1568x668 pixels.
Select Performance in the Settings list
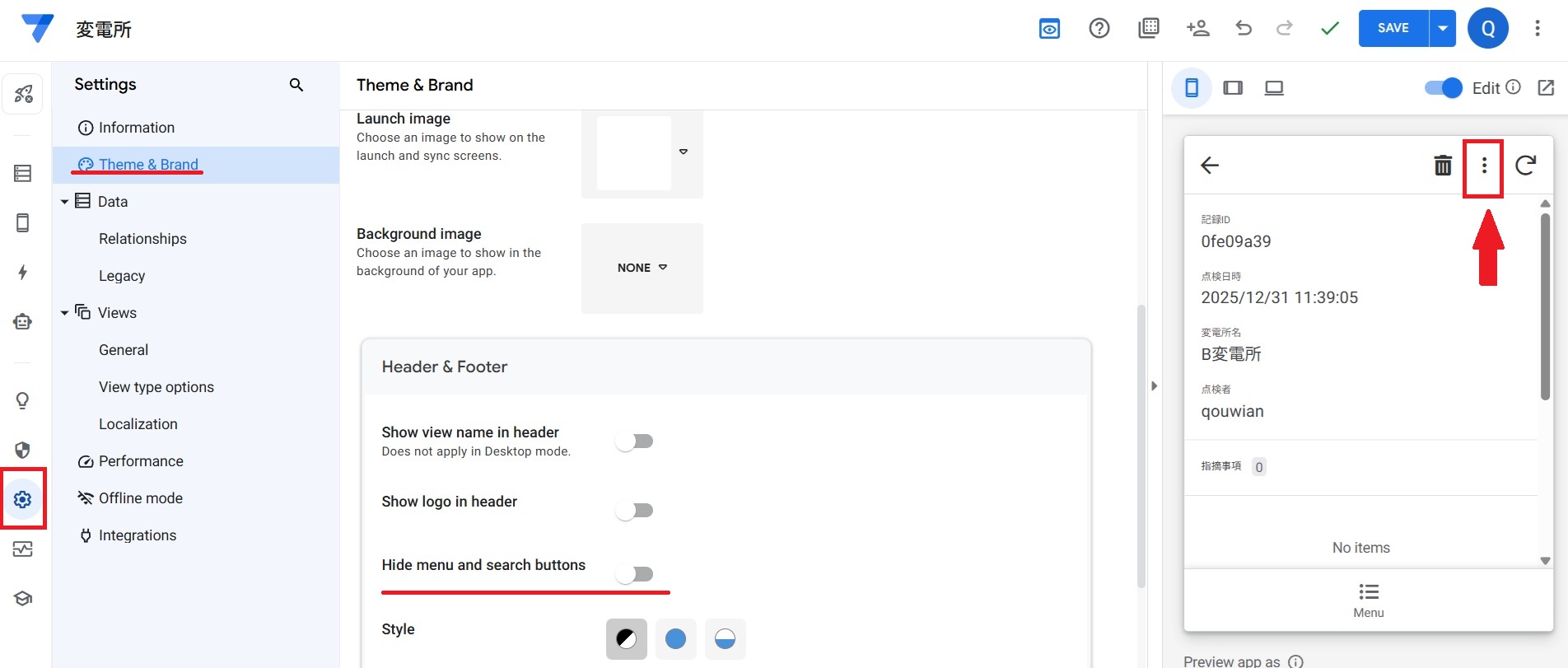click(141, 461)
